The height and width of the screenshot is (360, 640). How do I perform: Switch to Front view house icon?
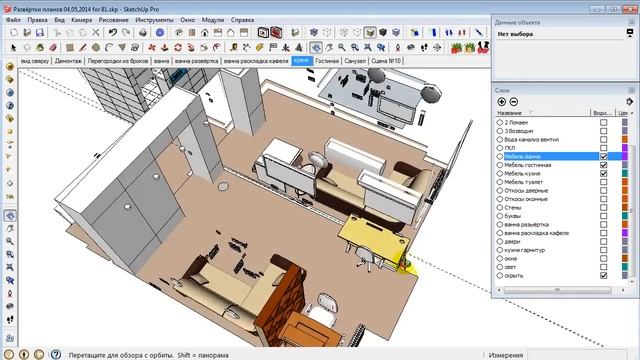point(204,33)
